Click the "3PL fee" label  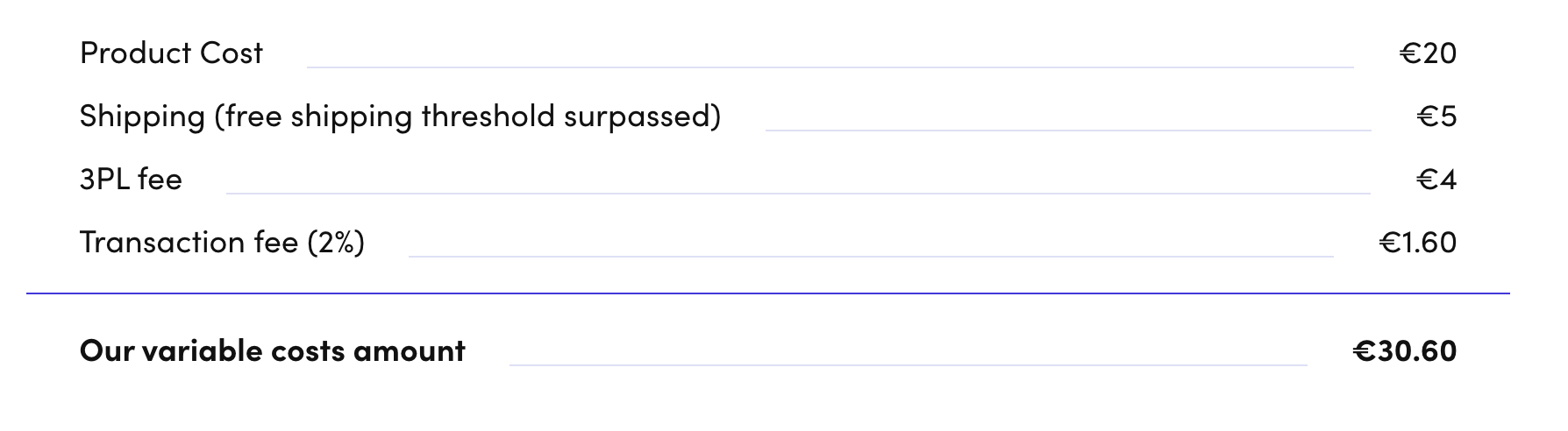pos(131,180)
